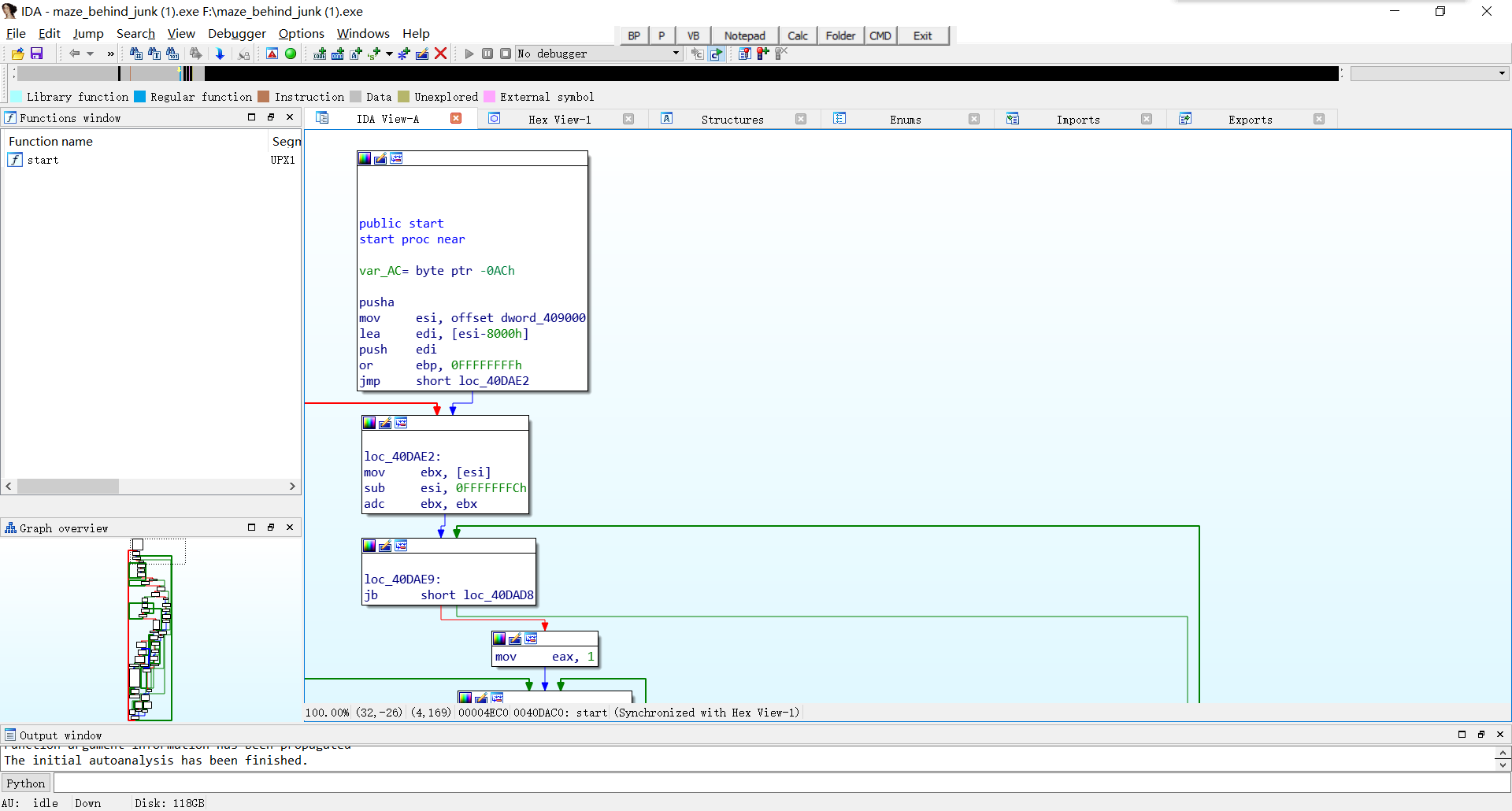Click the blue down arrow jump icon
The height and width of the screenshot is (811, 1512).
click(x=220, y=54)
